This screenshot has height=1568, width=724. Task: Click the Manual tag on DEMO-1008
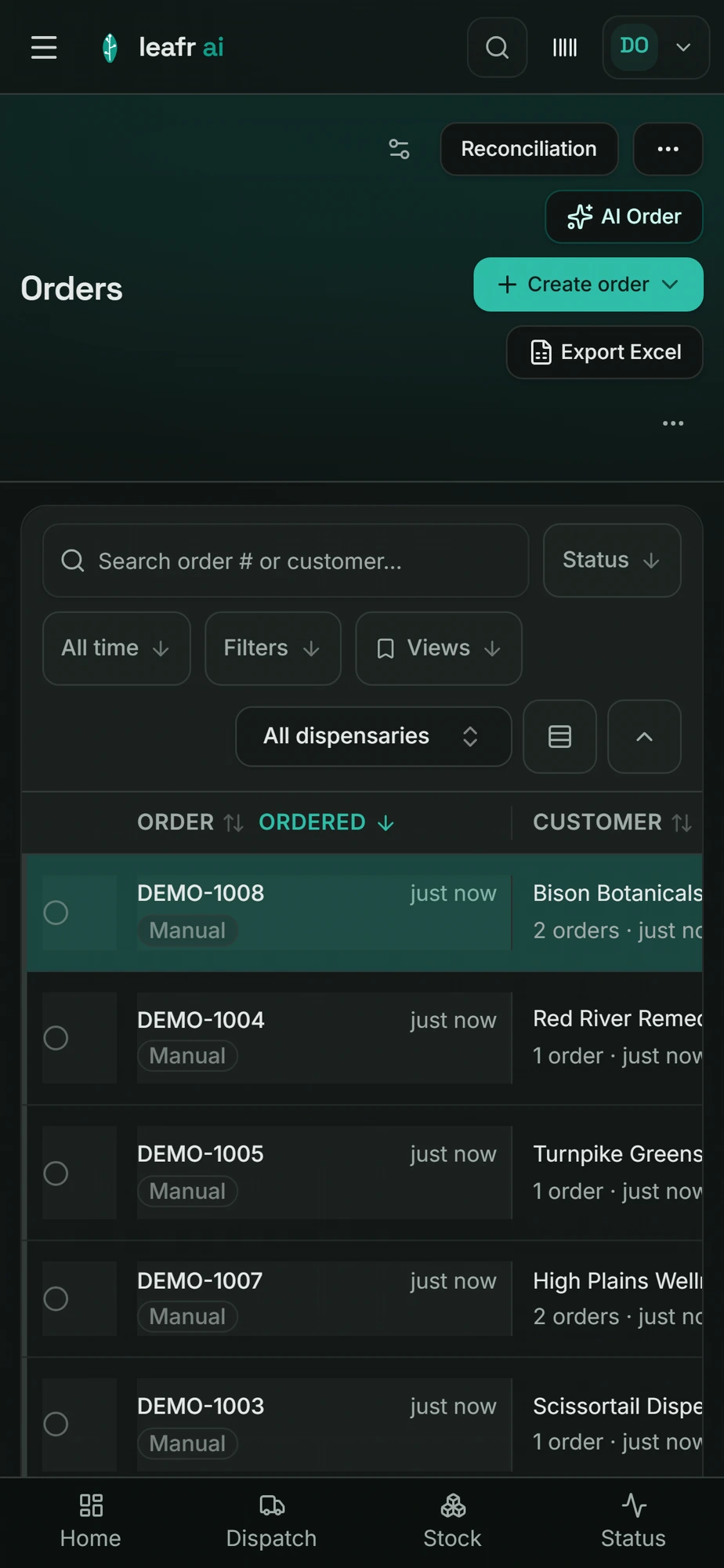pyautogui.click(x=187, y=931)
